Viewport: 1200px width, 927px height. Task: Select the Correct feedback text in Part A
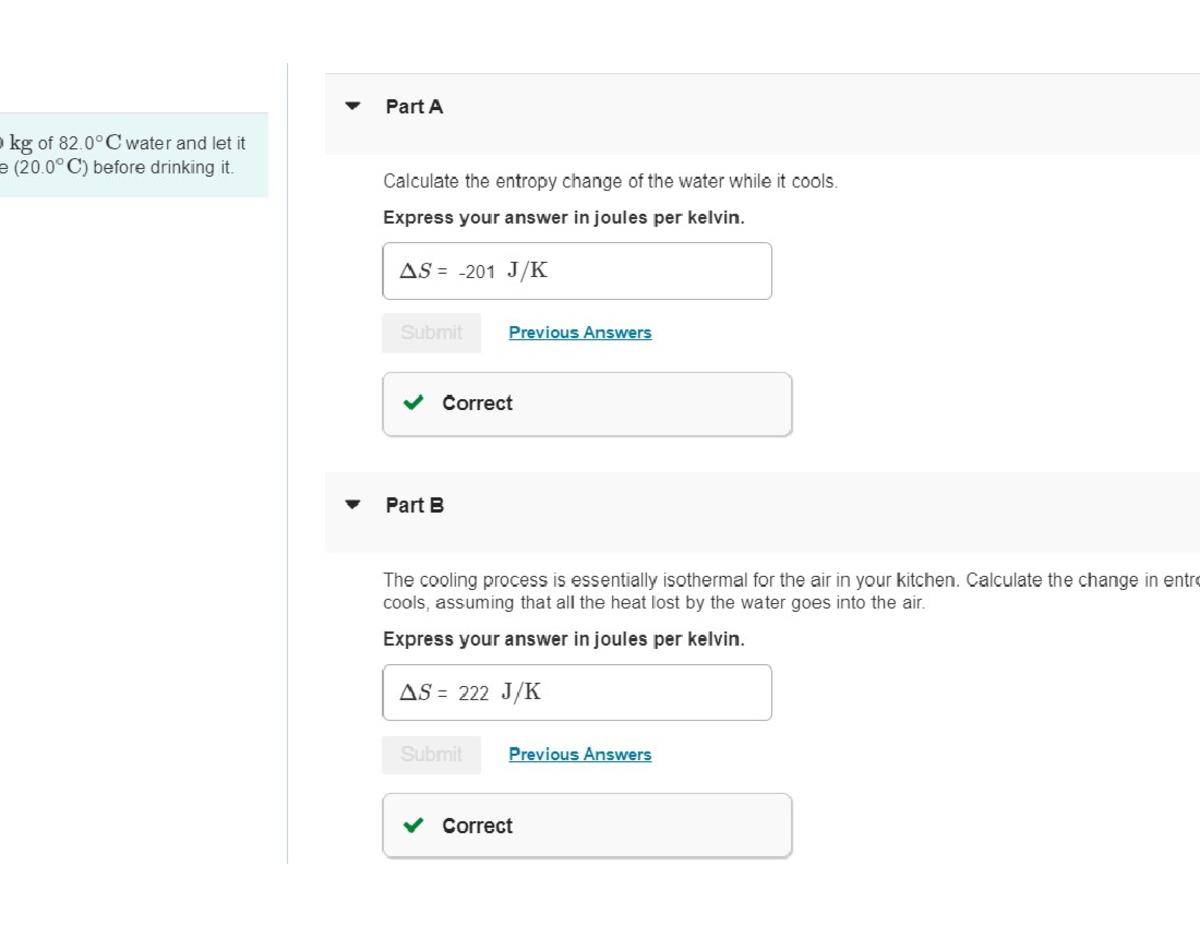point(477,404)
